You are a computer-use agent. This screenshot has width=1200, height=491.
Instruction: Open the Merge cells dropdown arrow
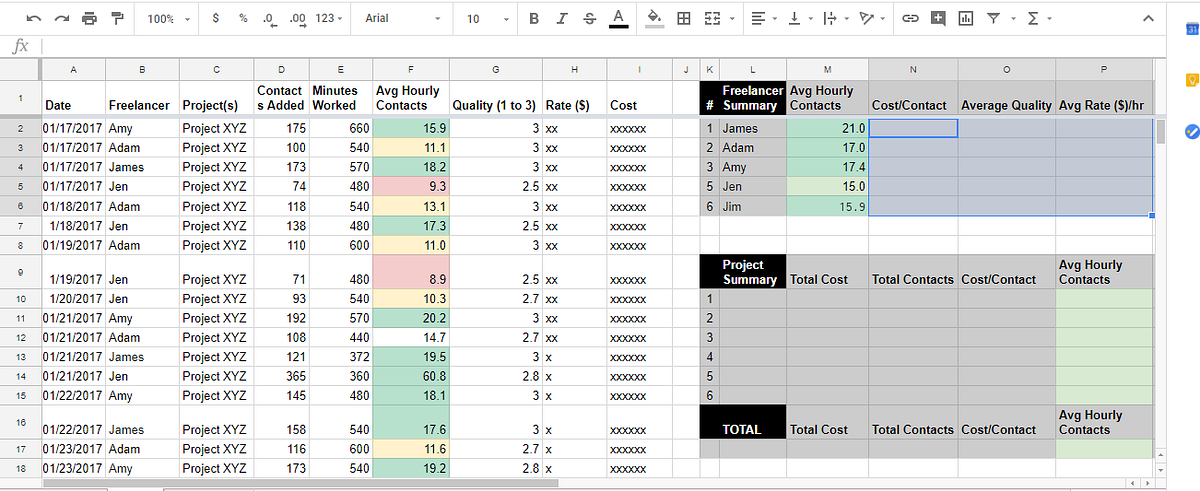tap(730, 19)
